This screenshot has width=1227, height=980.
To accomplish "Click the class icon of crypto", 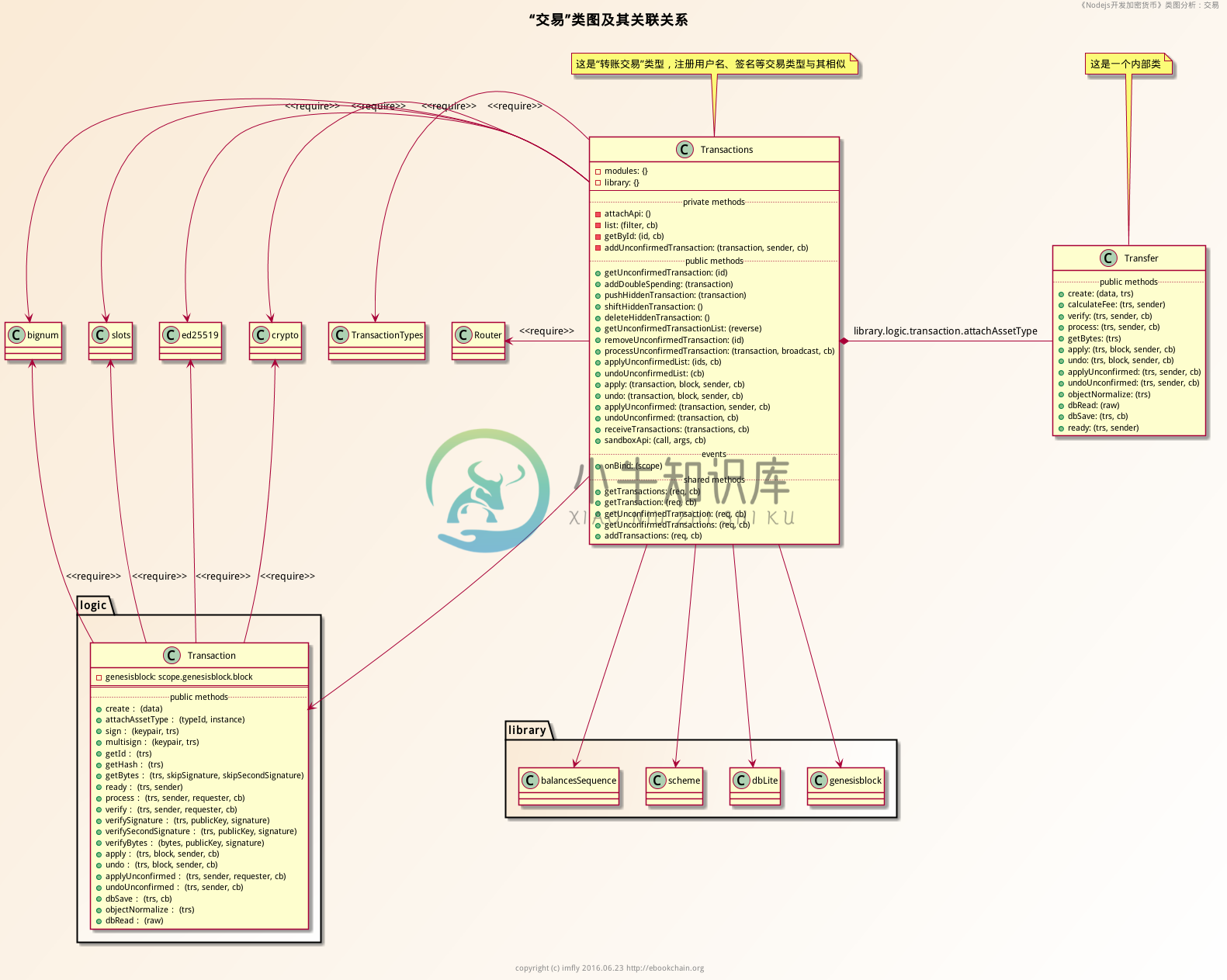I will (x=262, y=335).
